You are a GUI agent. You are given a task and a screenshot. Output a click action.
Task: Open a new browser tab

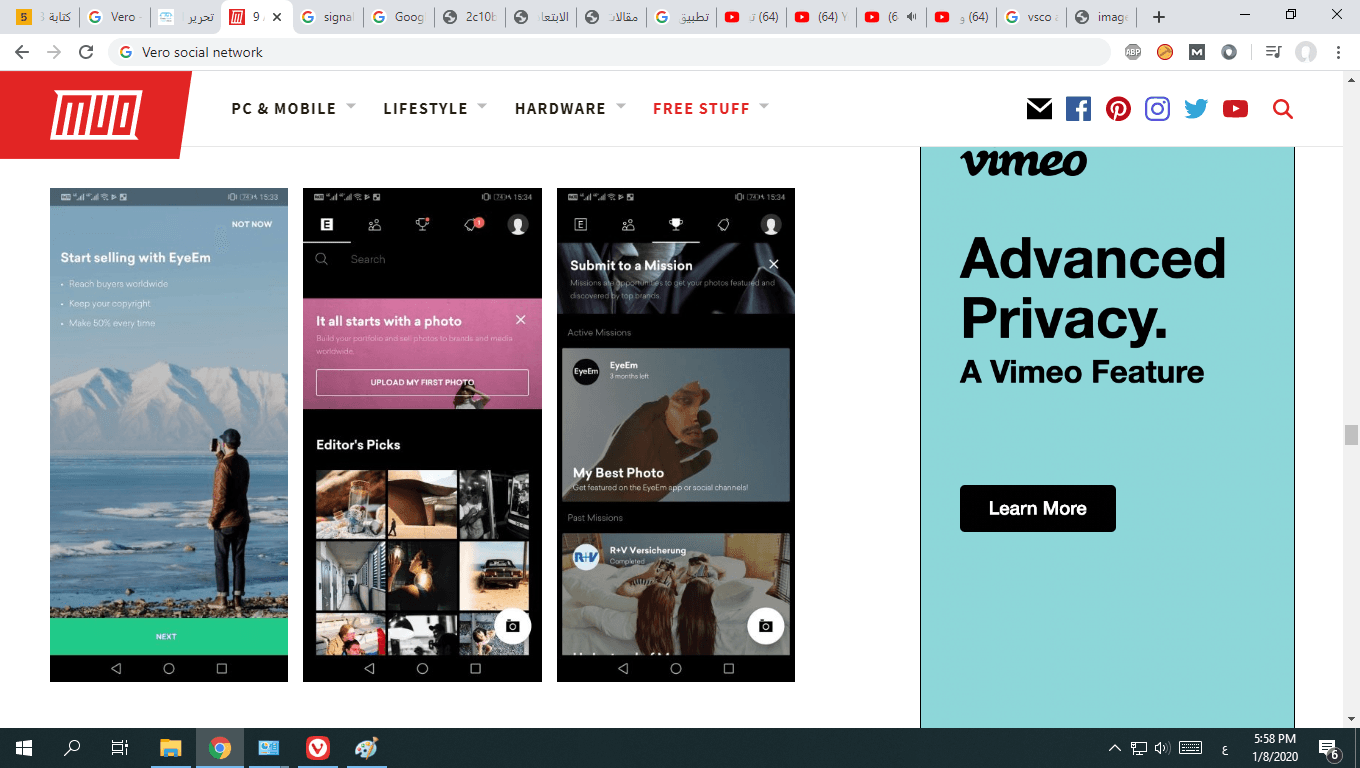pos(1158,17)
